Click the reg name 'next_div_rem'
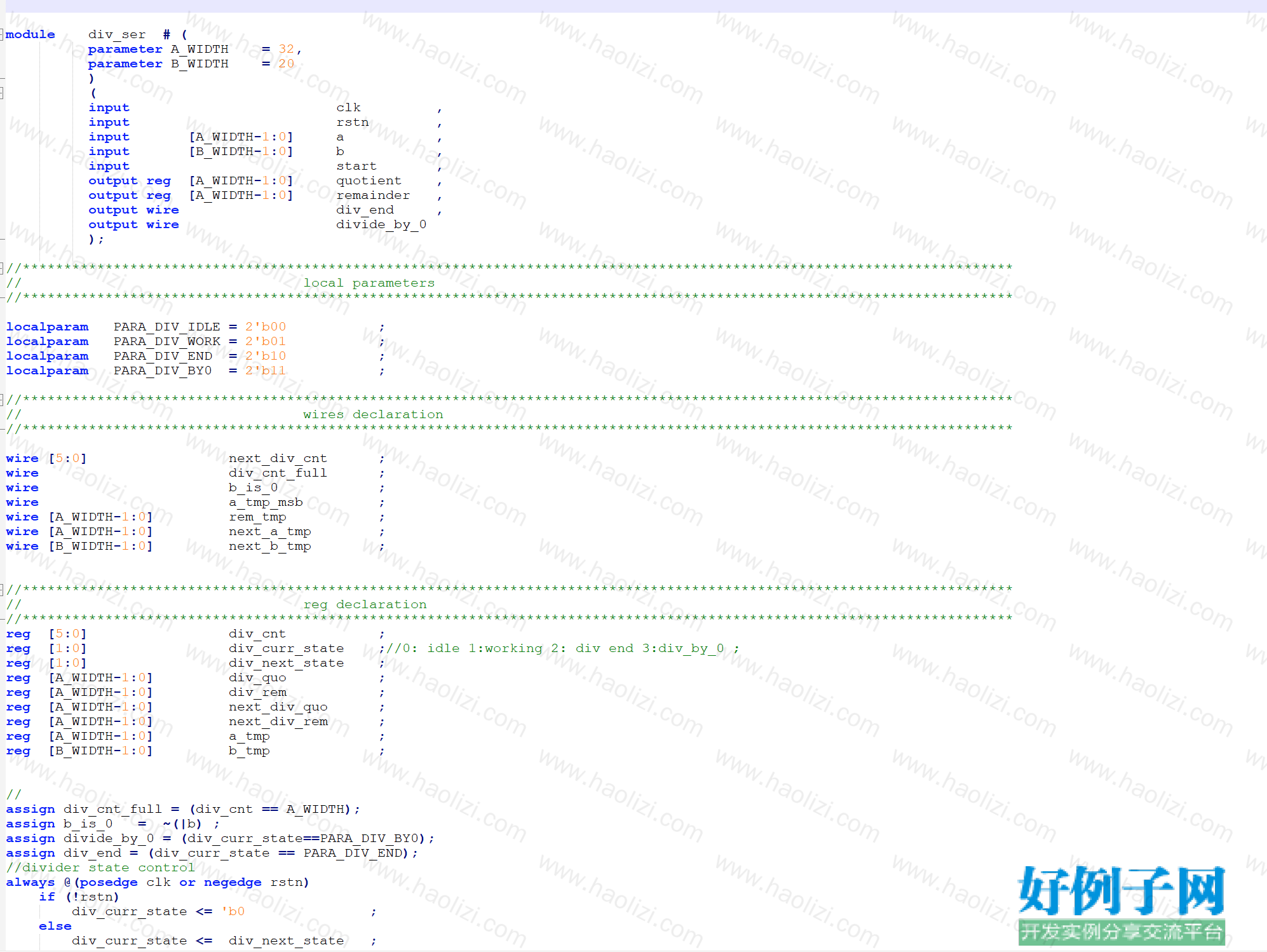Image resolution: width=1267 pixels, height=952 pixels. [278, 721]
